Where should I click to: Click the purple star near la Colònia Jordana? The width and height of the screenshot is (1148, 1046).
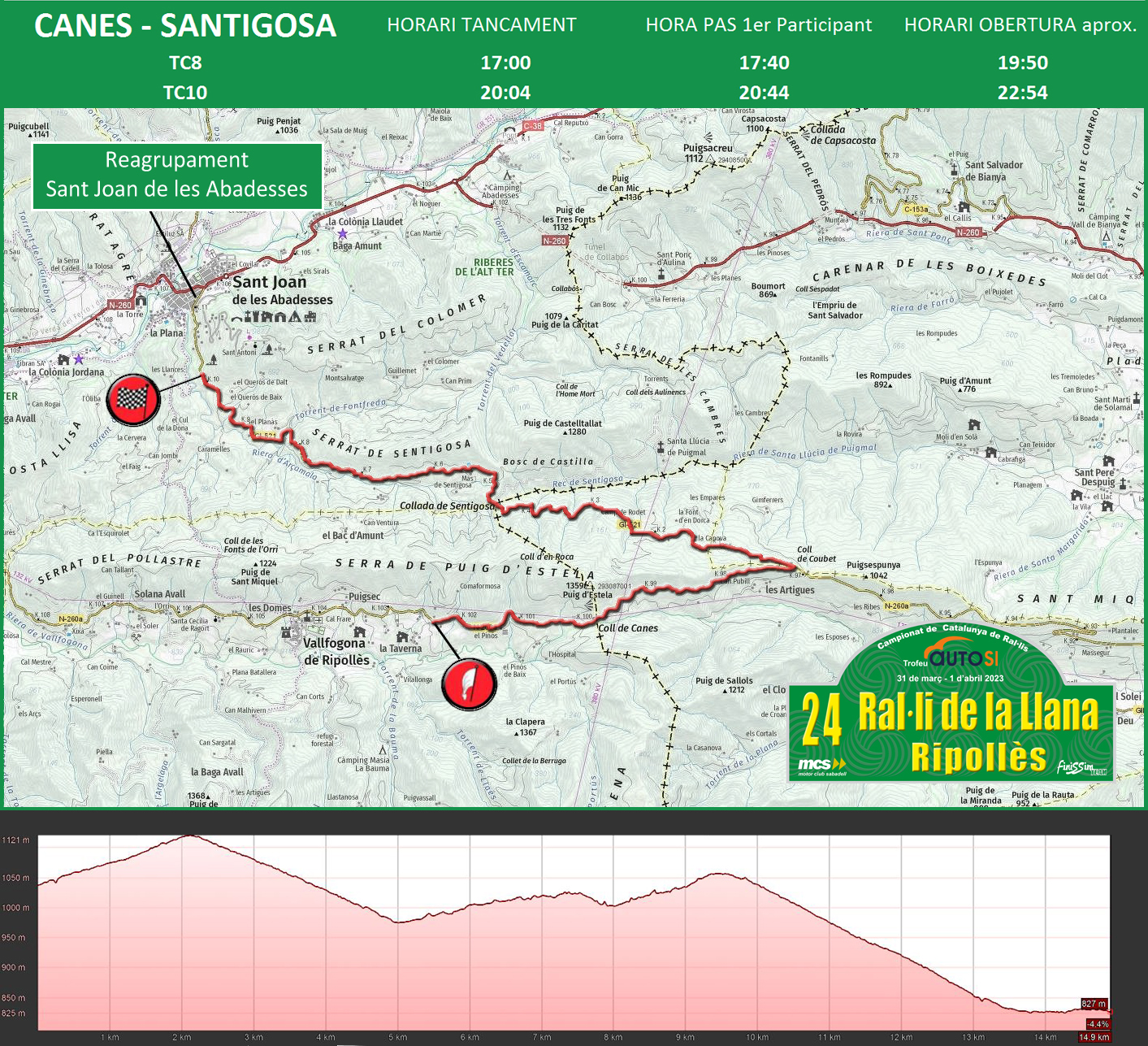(x=79, y=358)
